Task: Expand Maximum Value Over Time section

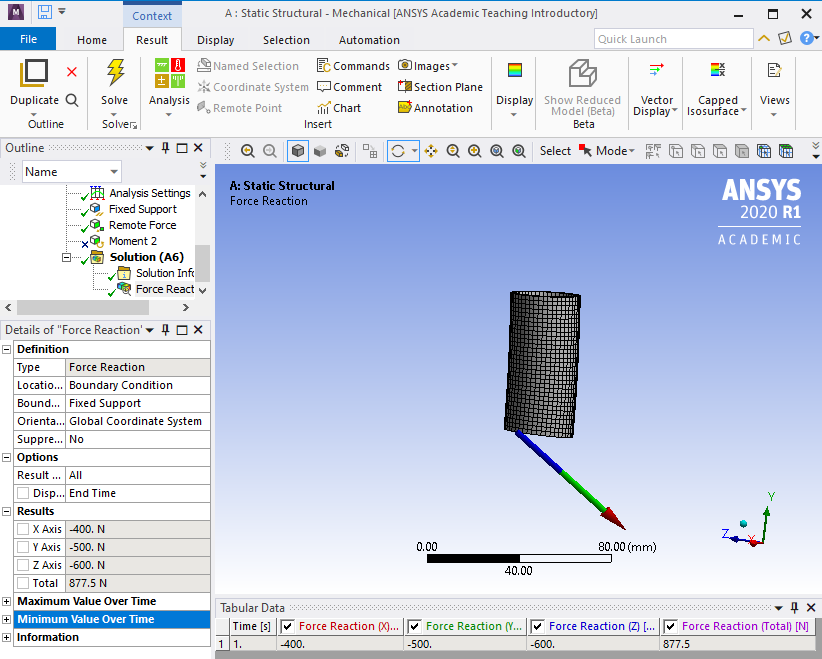Action: [7, 601]
